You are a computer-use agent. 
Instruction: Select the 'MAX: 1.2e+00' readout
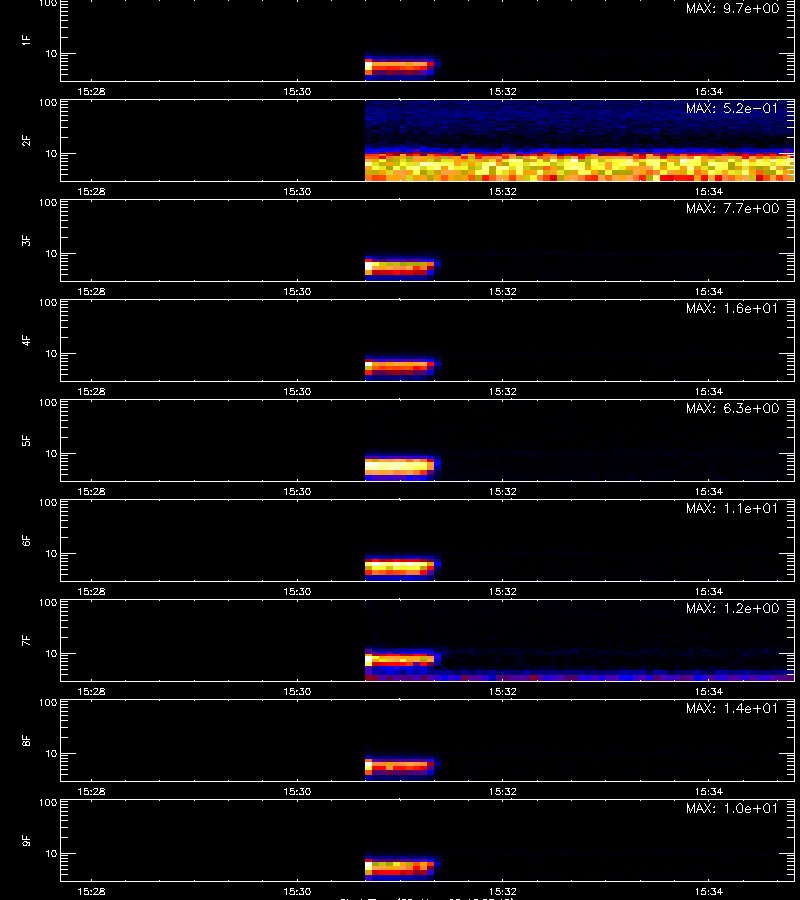pyautogui.click(x=732, y=608)
